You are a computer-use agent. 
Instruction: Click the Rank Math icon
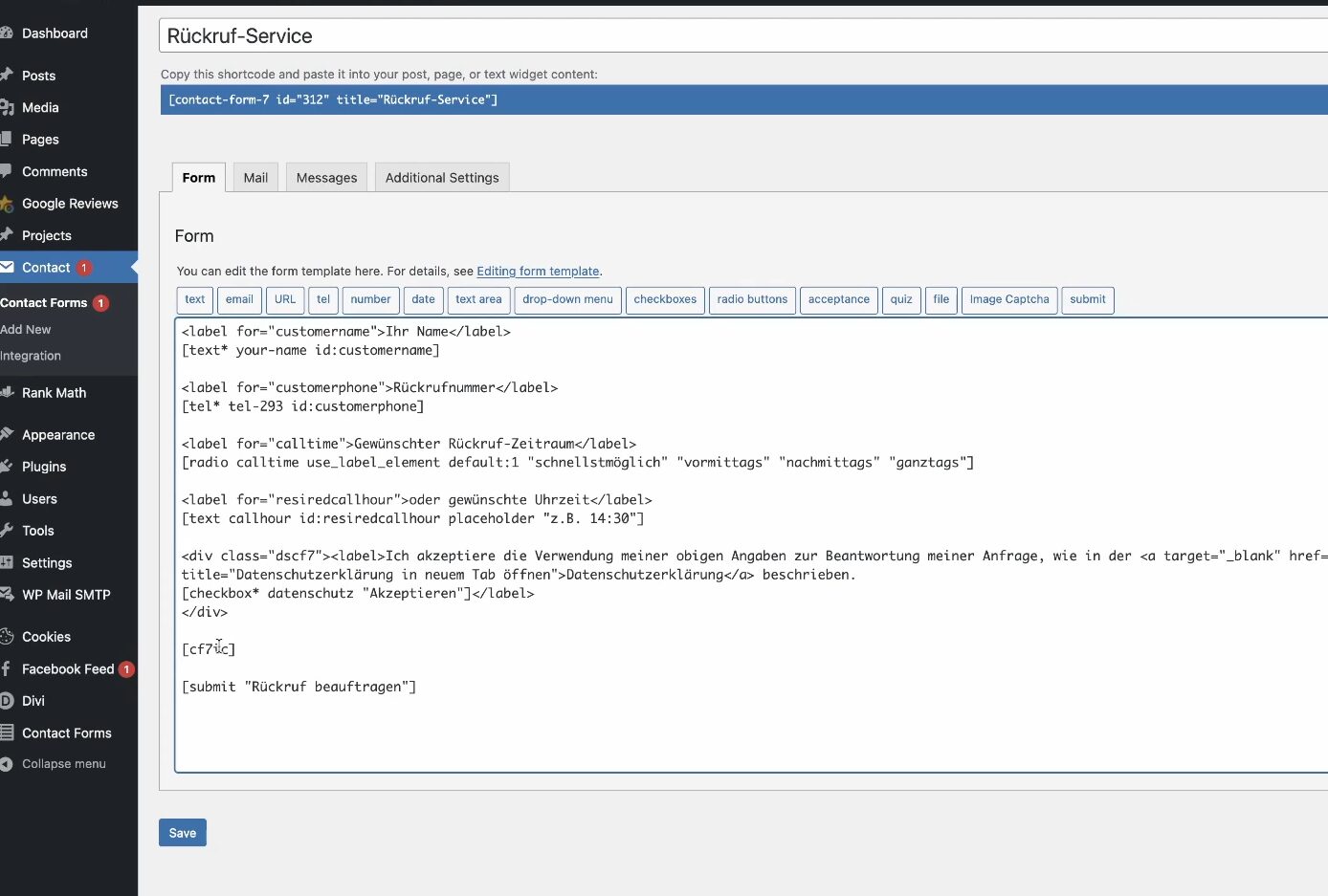6,393
